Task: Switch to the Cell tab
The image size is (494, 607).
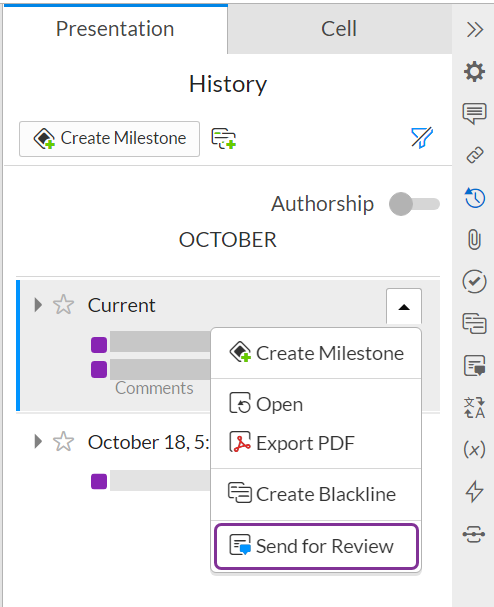Action: tap(340, 29)
